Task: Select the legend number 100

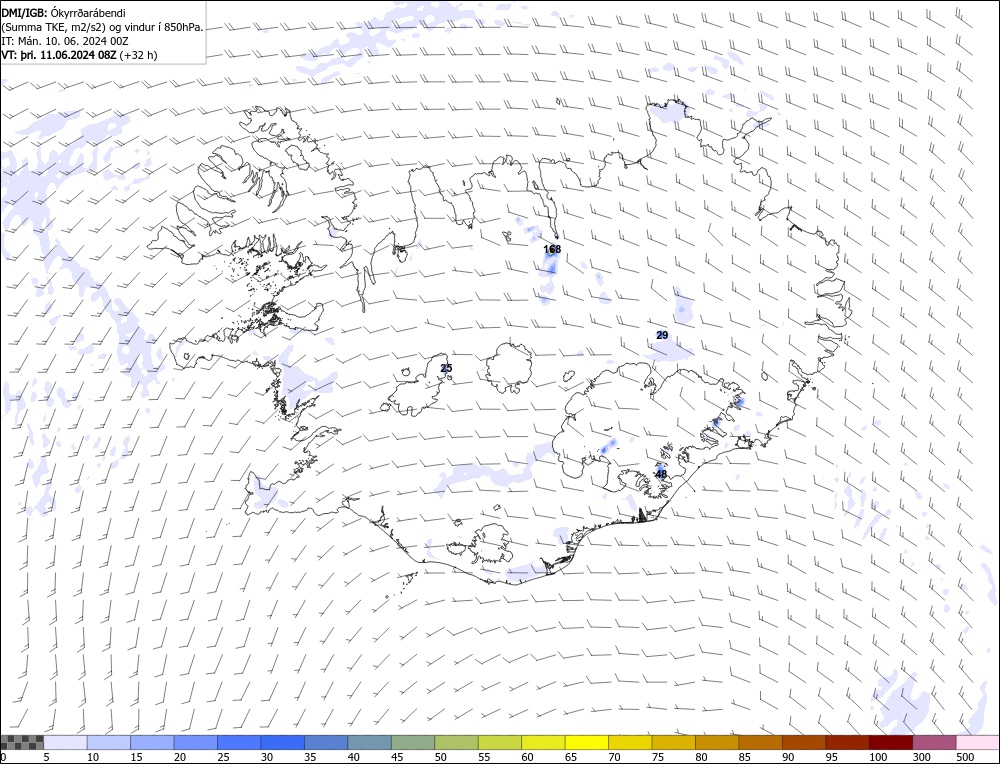Action: tap(878, 757)
